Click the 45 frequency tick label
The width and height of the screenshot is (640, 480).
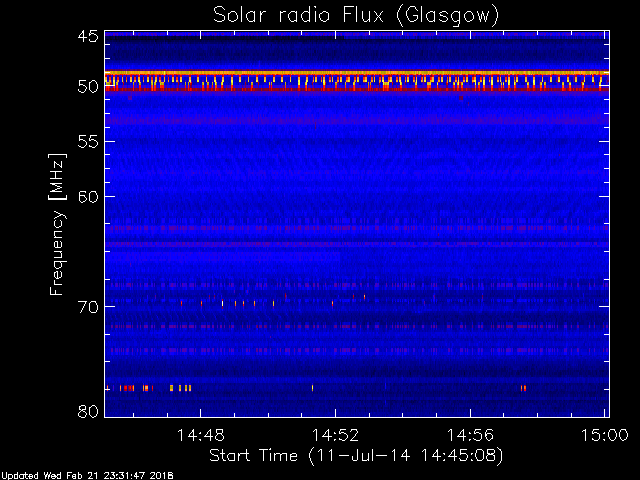(x=88, y=36)
